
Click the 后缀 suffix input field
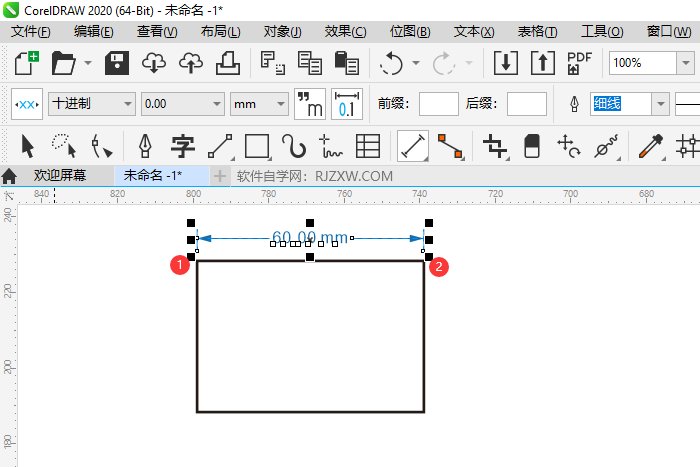(x=527, y=104)
